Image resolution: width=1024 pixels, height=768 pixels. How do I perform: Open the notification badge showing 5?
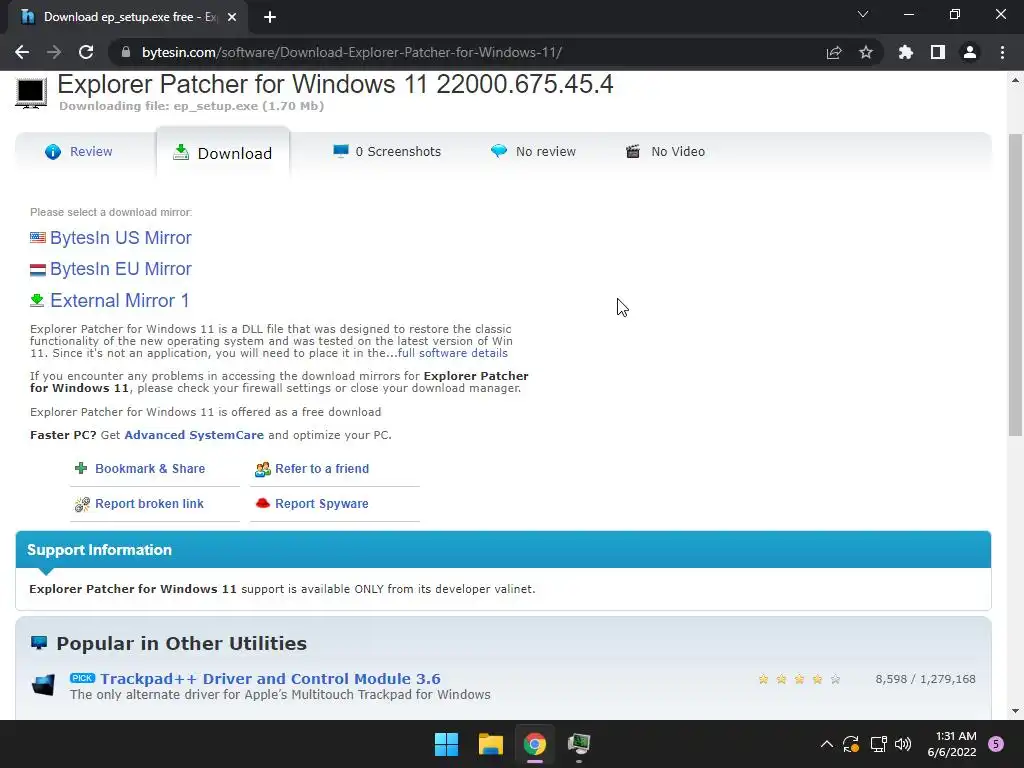[996, 744]
